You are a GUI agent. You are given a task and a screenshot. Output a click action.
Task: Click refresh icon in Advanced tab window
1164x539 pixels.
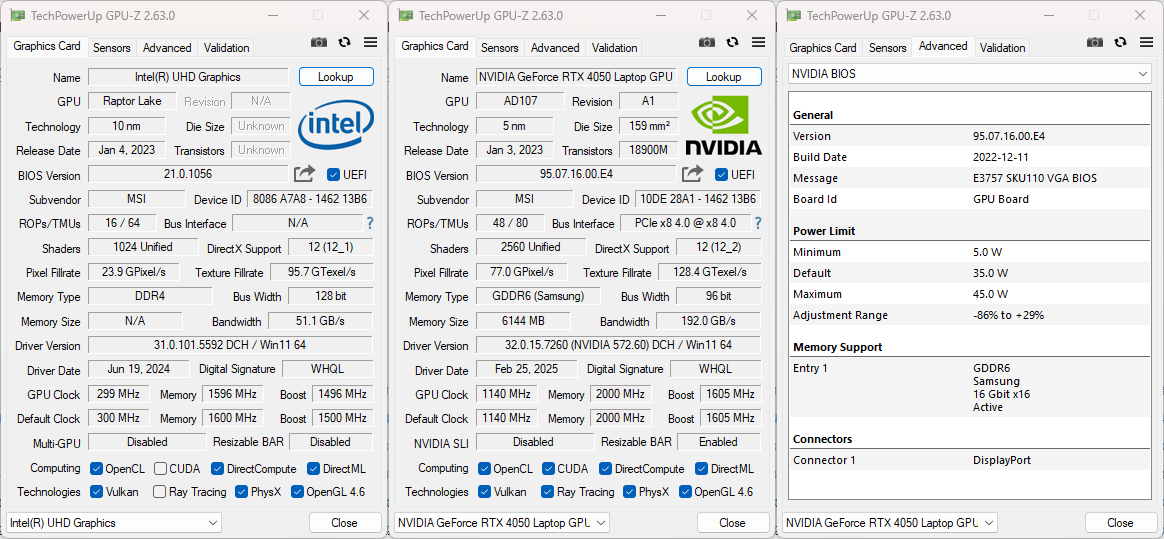click(1121, 42)
